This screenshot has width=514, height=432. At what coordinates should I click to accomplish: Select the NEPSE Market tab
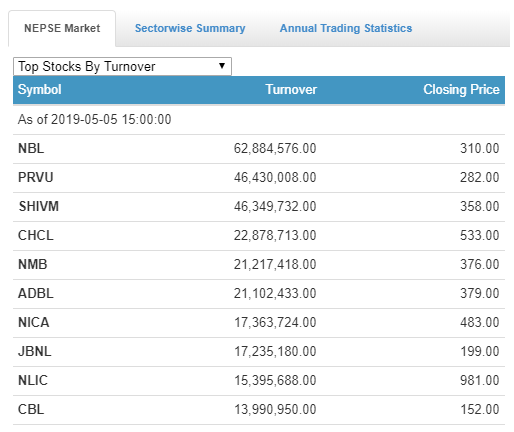62,28
